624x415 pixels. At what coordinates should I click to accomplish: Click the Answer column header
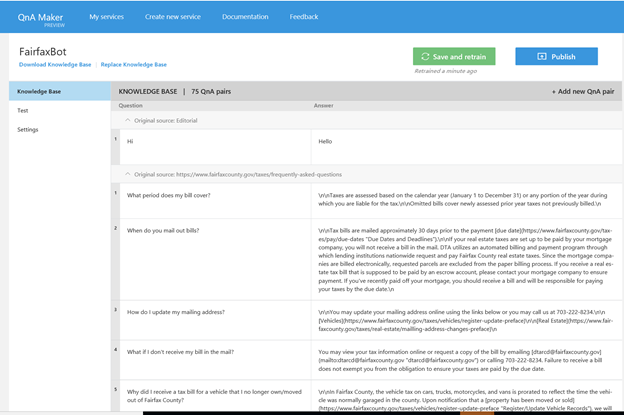[x=324, y=105]
